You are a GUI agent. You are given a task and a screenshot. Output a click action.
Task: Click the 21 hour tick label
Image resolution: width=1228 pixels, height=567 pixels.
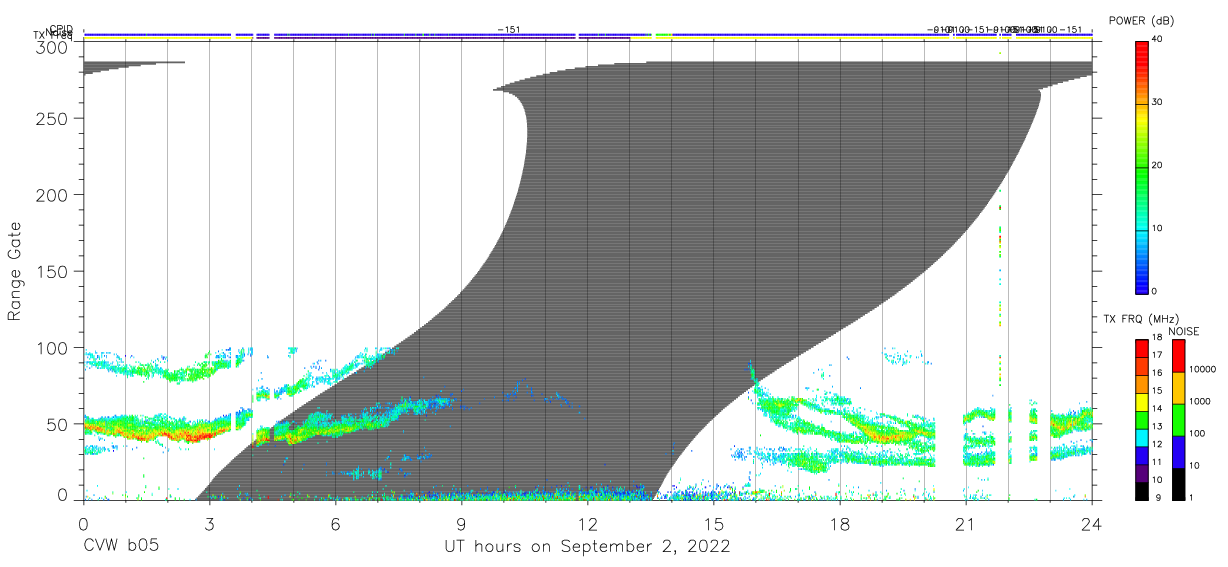(x=965, y=523)
